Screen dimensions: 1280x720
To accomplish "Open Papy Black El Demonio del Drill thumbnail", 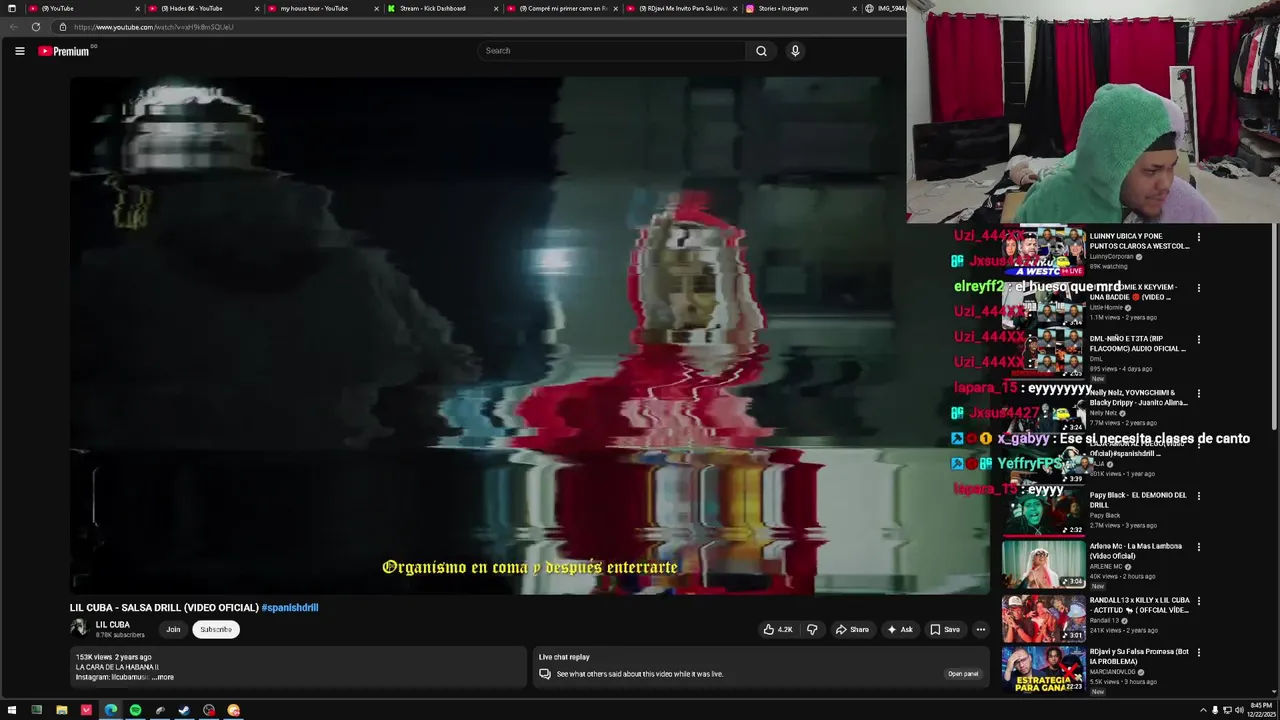I will pos(1044,514).
